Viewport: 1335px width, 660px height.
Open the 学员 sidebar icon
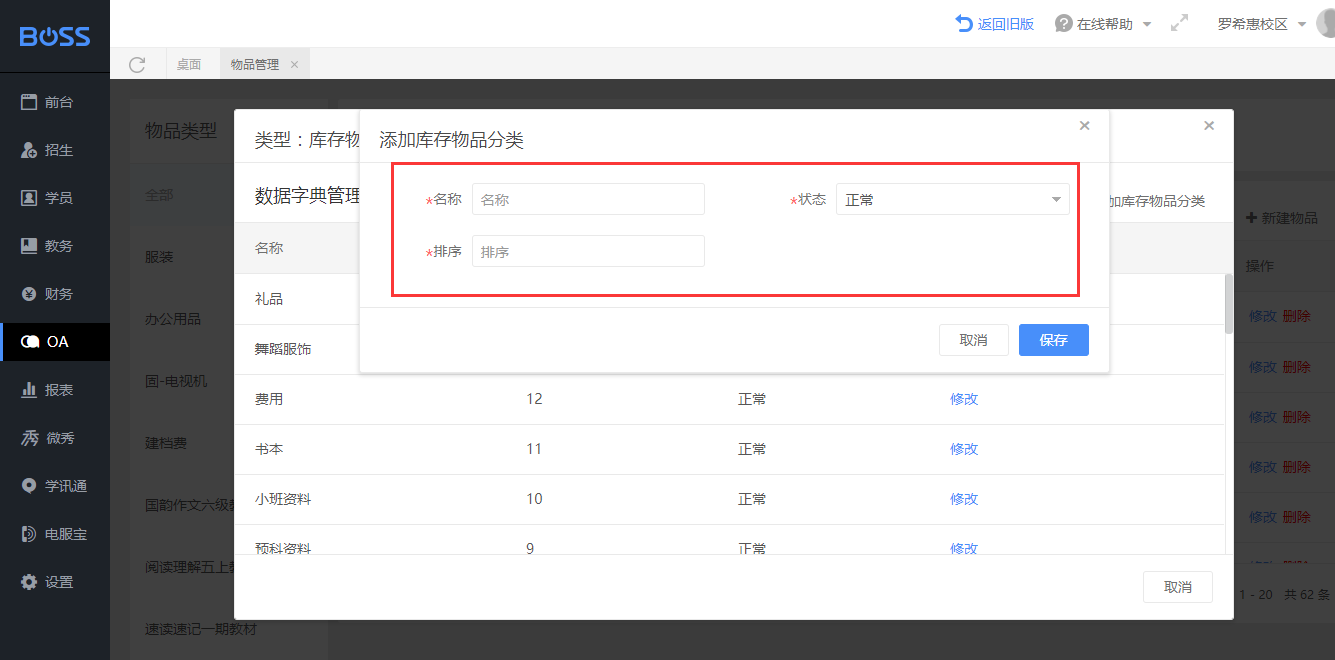[x=29, y=198]
